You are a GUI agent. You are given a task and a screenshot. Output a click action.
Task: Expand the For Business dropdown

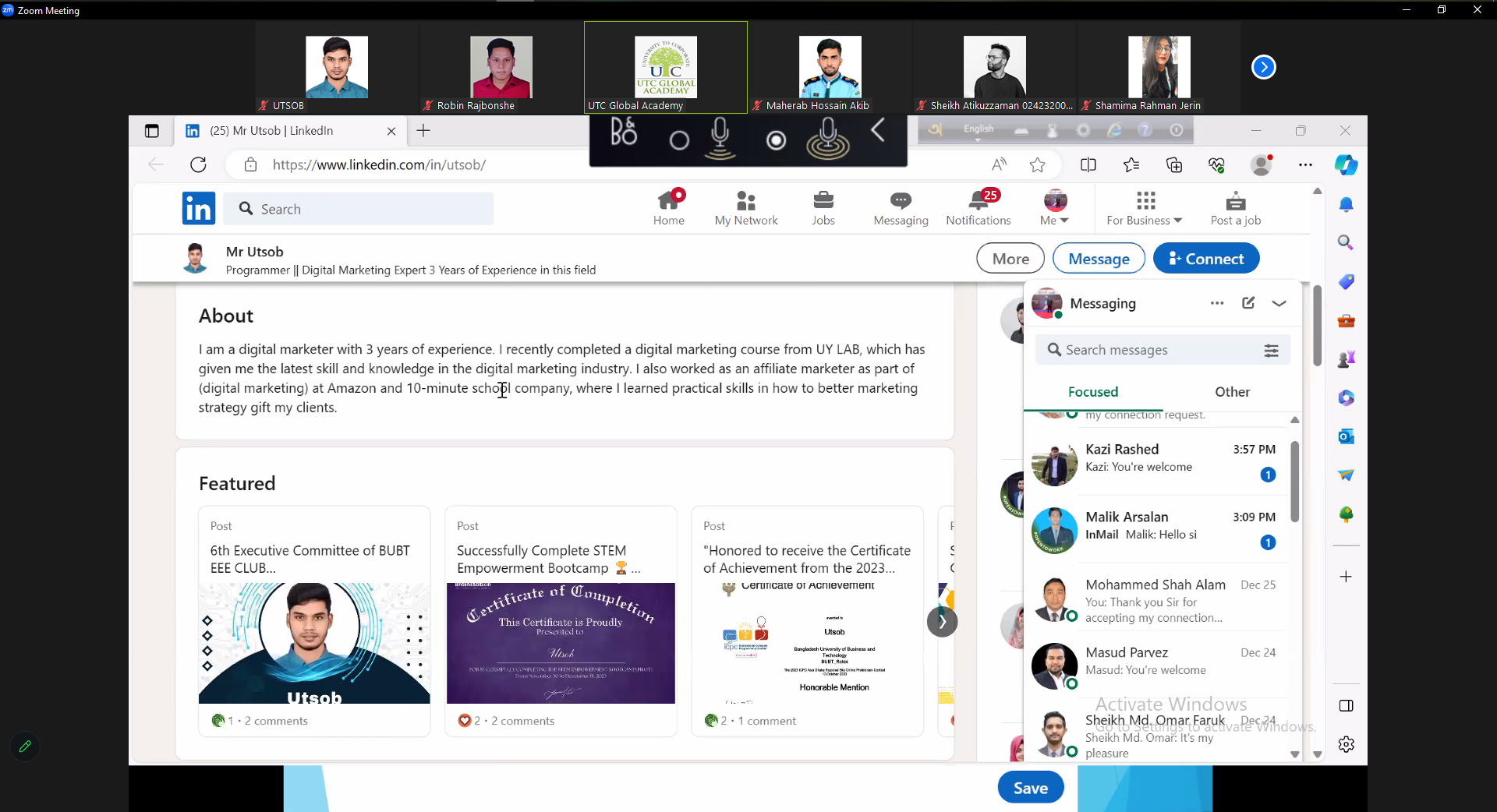click(x=1144, y=208)
